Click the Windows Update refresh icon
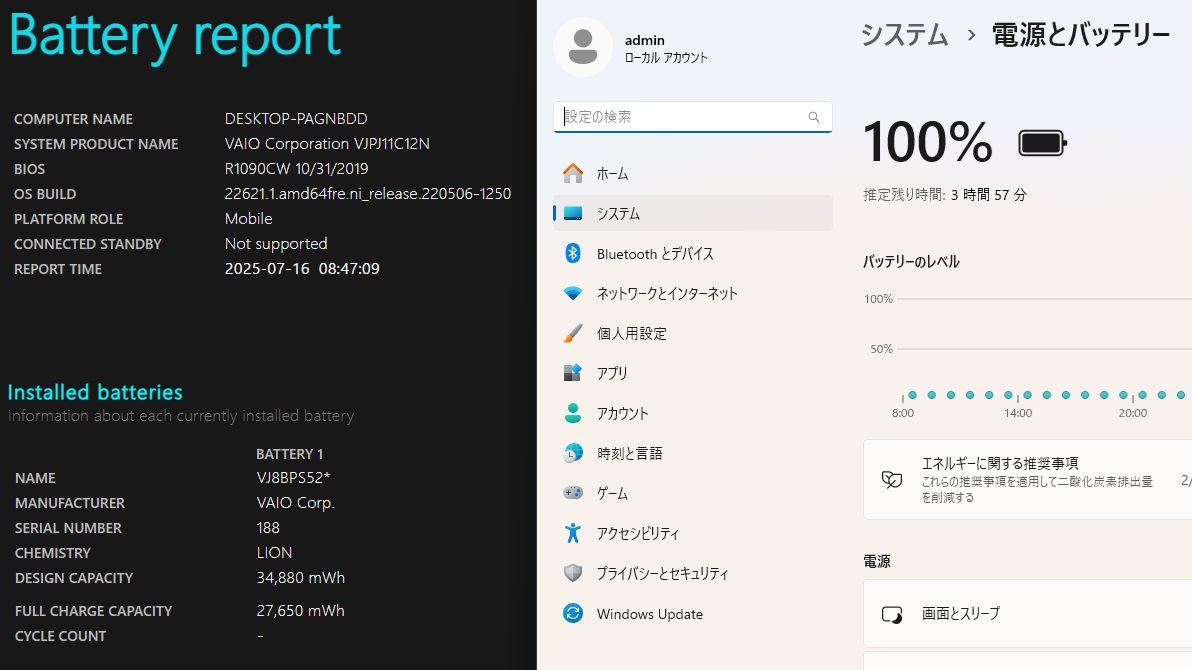This screenshot has height=670, width=1192. [x=572, y=613]
